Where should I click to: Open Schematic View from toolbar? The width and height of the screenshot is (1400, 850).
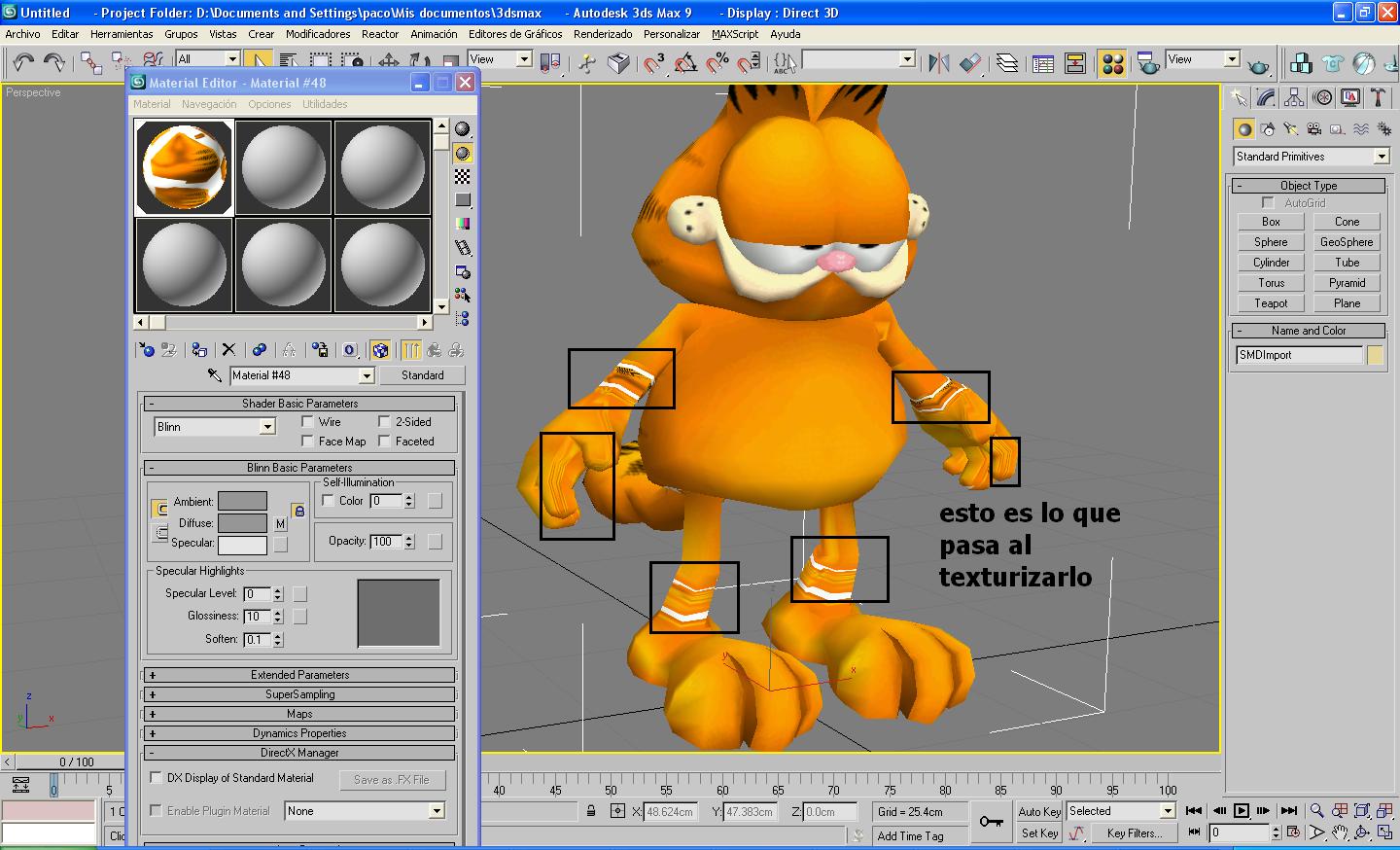pyautogui.click(x=1075, y=63)
